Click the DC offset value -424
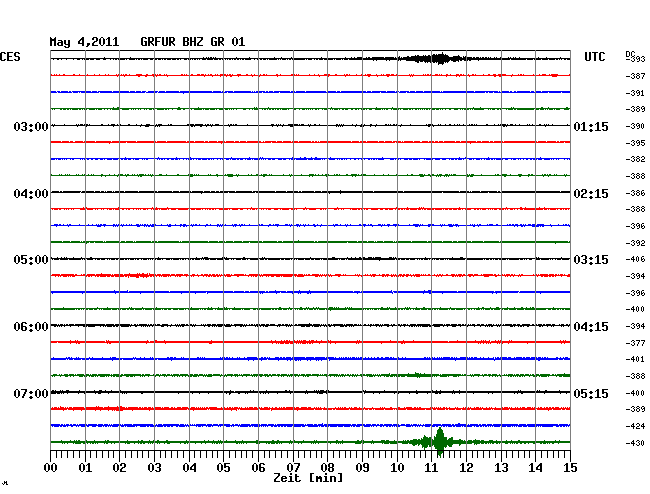The height and width of the screenshot is (494, 650). click(x=635, y=426)
